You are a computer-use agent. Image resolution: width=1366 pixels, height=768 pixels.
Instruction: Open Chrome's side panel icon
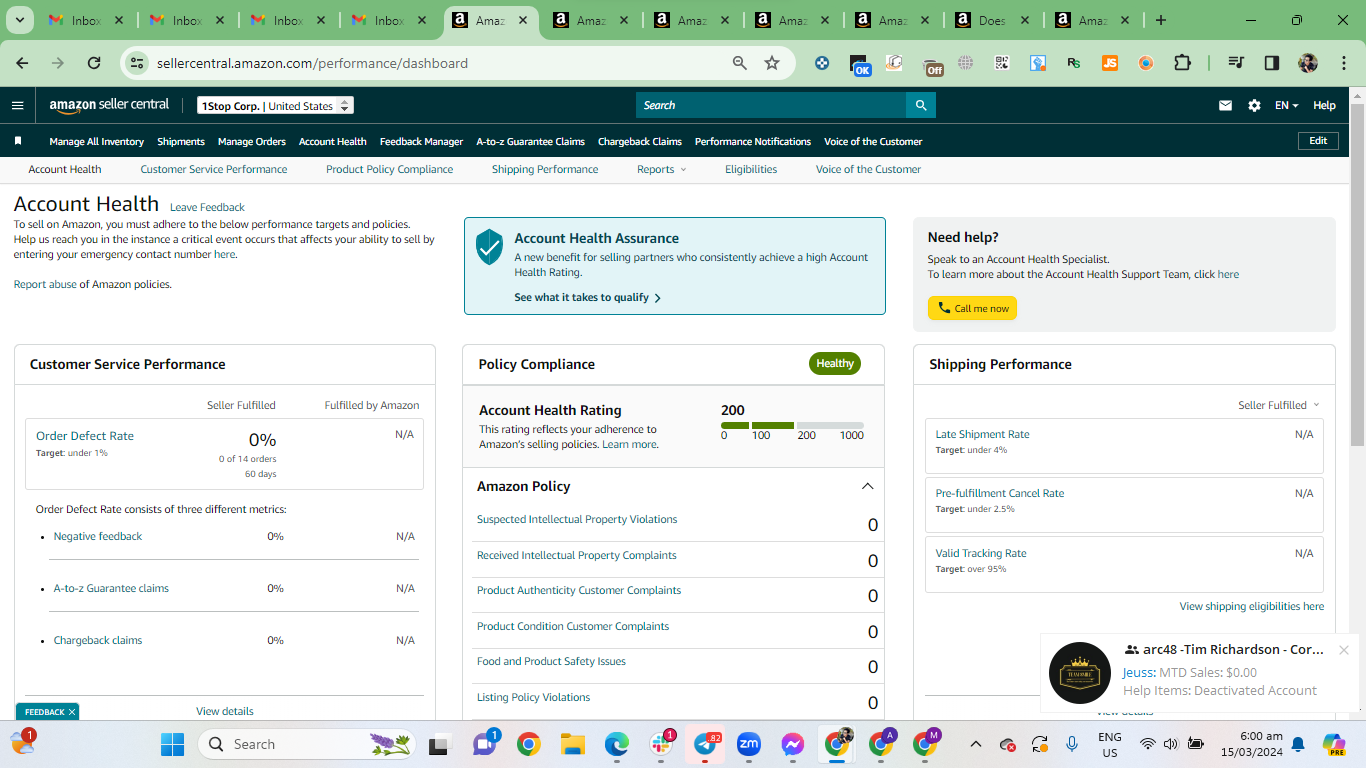(x=1272, y=63)
